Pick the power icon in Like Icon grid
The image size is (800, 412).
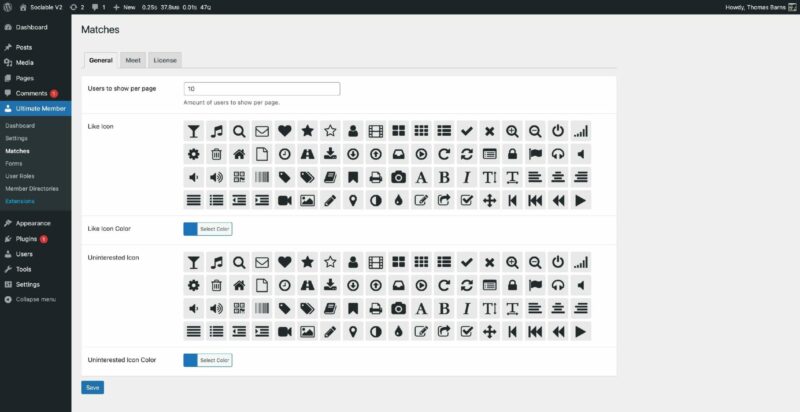pos(558,131)
